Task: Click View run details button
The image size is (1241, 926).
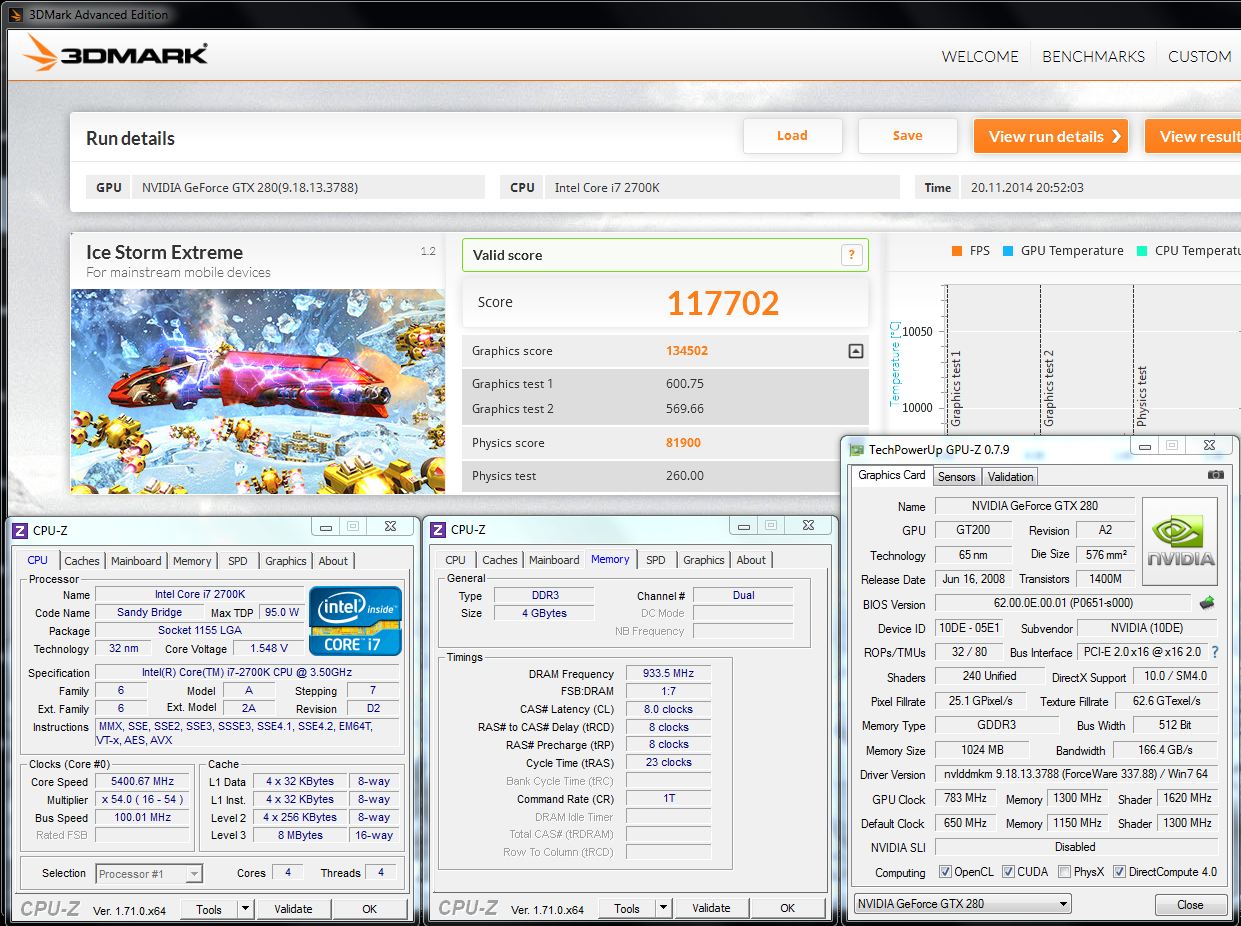Action: click(1051, 136)
